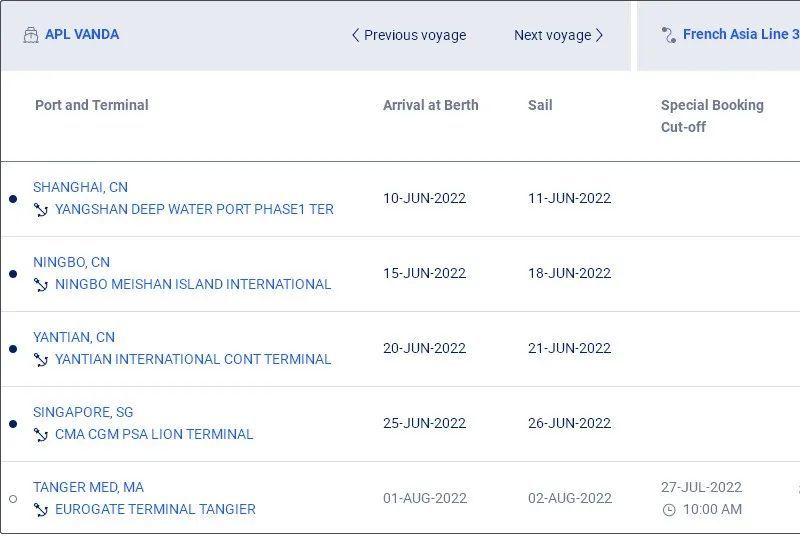
Task: Open the SINGAPORE, SG port link
Action: [x=83, y=412]
